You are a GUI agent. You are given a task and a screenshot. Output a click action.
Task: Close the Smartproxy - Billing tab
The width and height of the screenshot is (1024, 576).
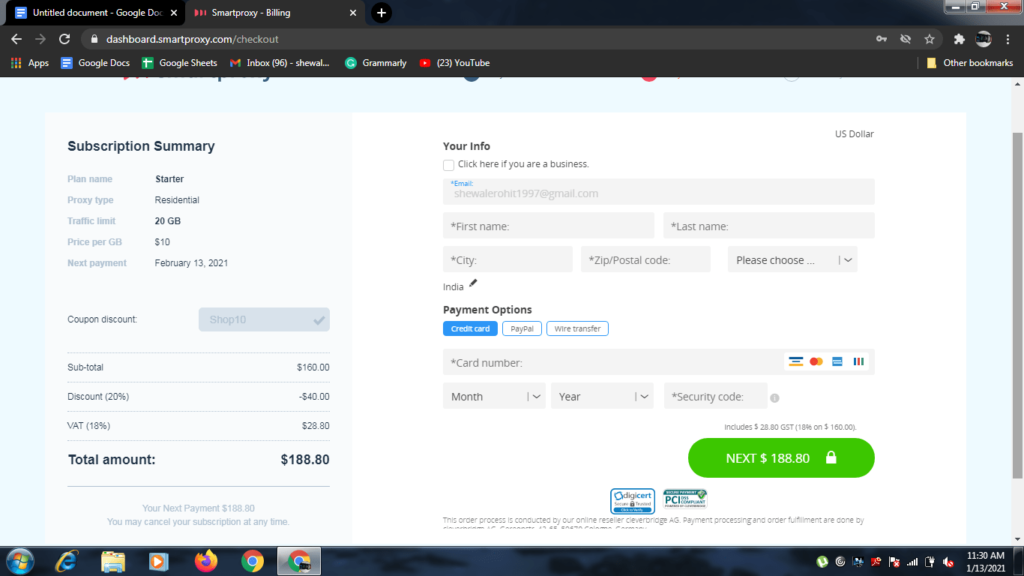(x=353, y=12)
